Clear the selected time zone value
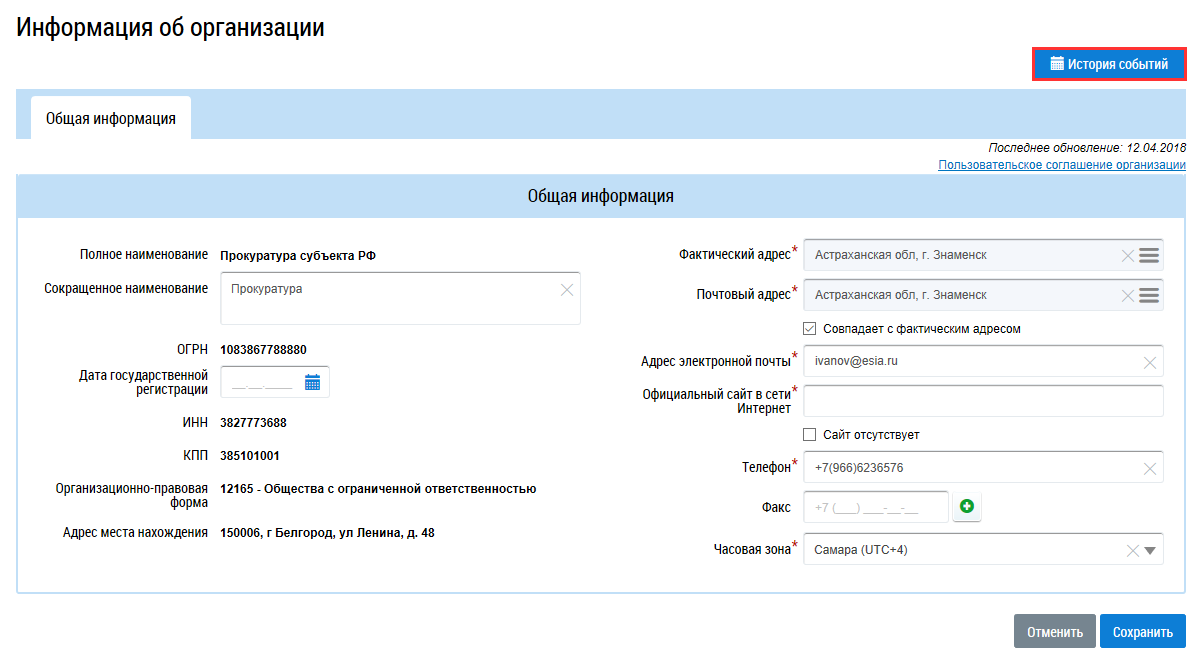 tap(1132, 550)
